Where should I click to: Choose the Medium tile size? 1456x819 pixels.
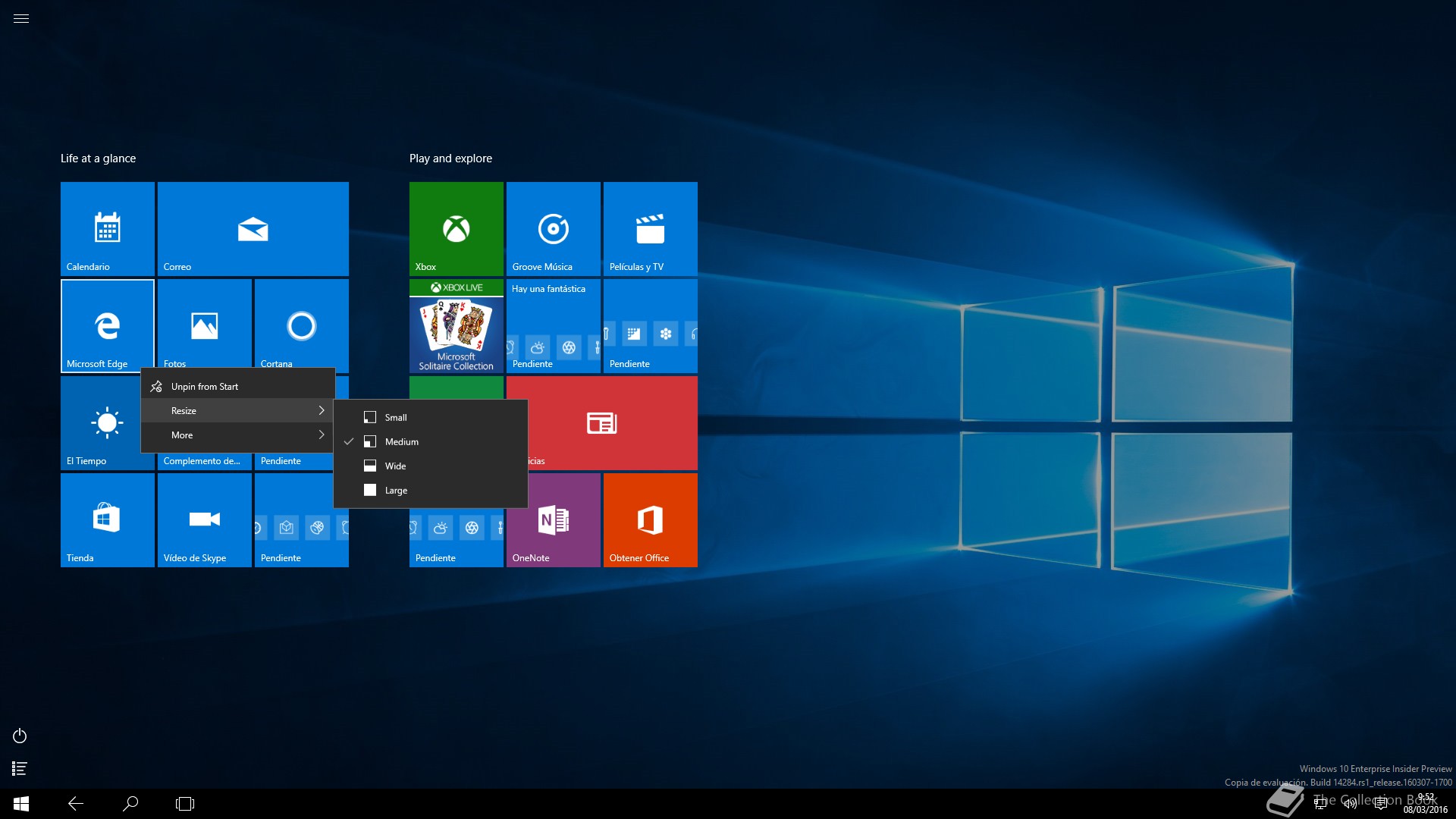(431, 442)
